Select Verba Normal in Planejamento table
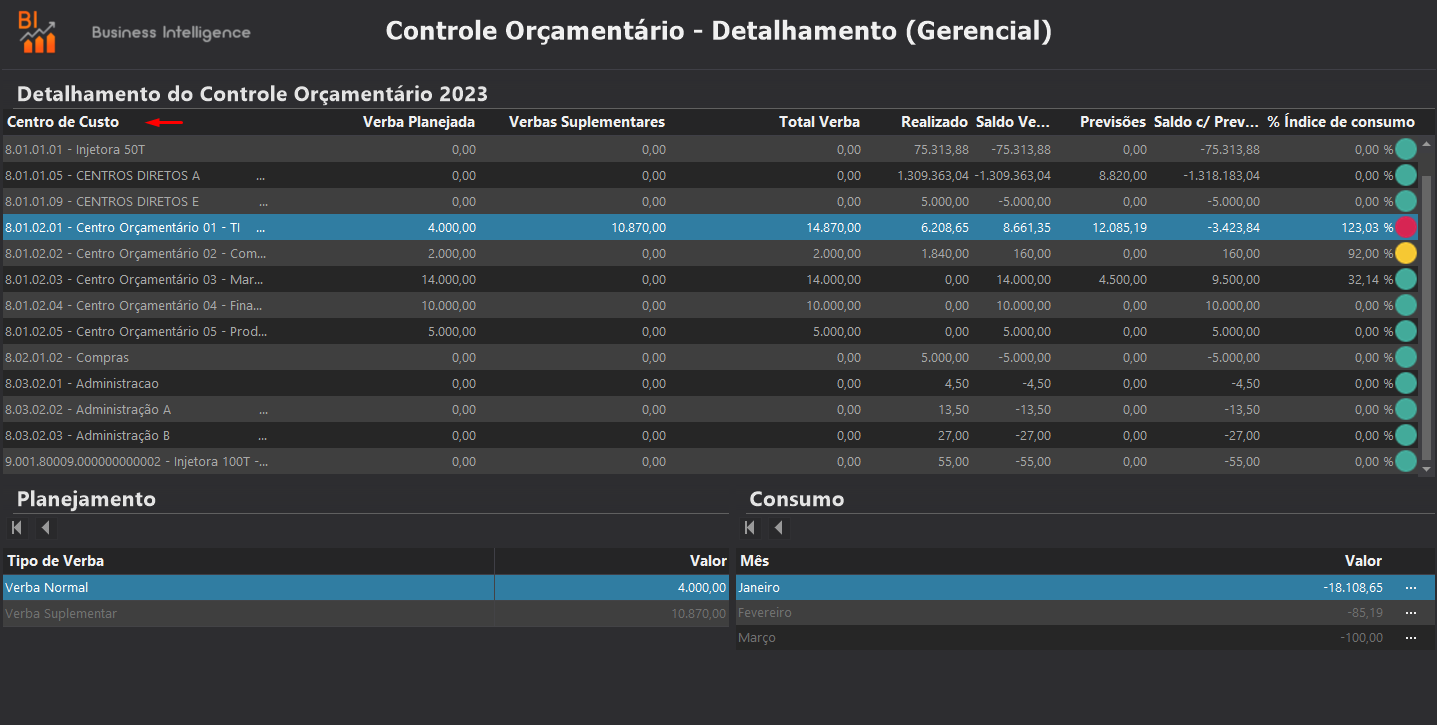 tap(366, 587)
